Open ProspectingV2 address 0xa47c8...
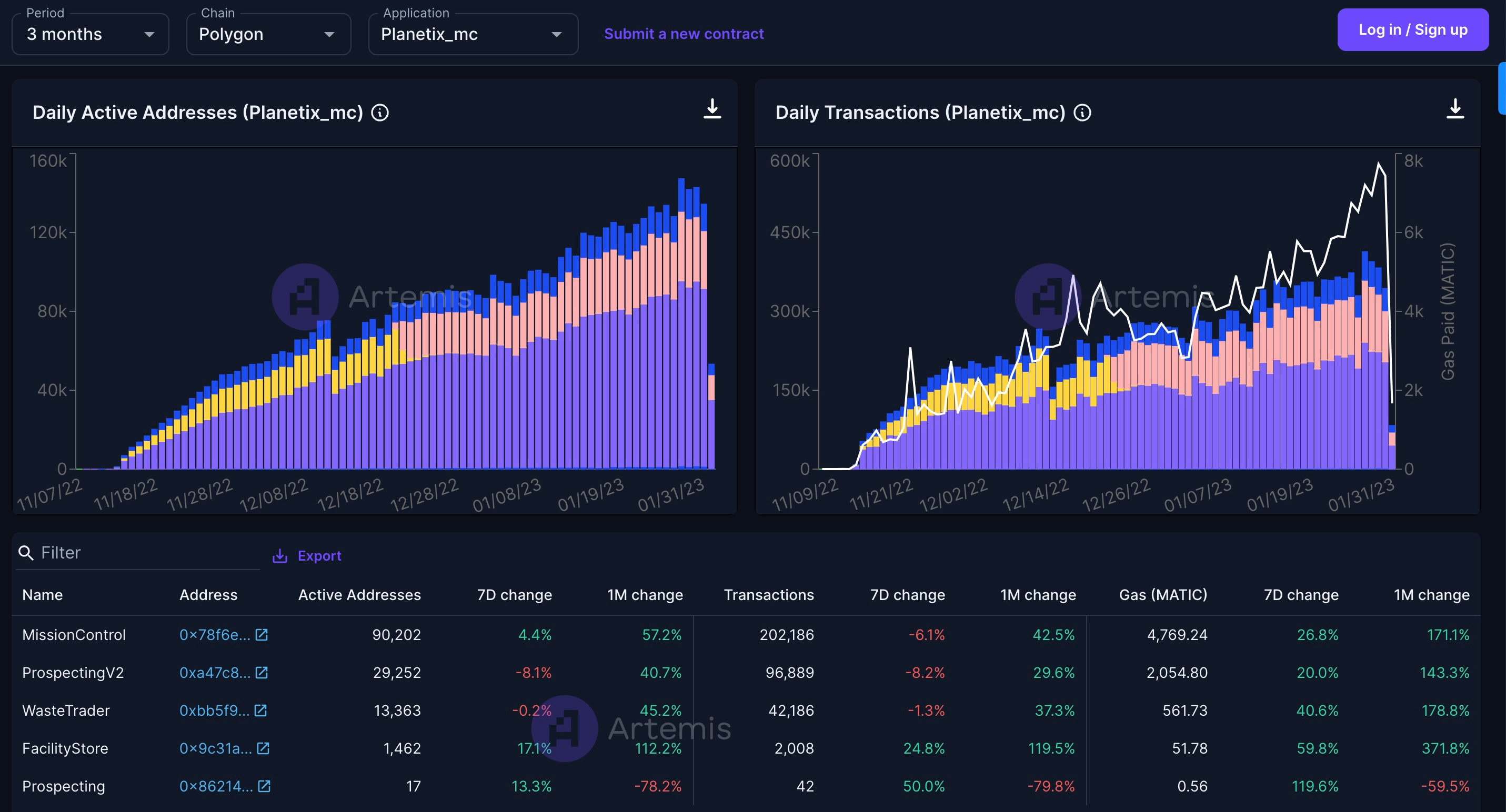Viewport: 1506px width, 812px height. 215,673
